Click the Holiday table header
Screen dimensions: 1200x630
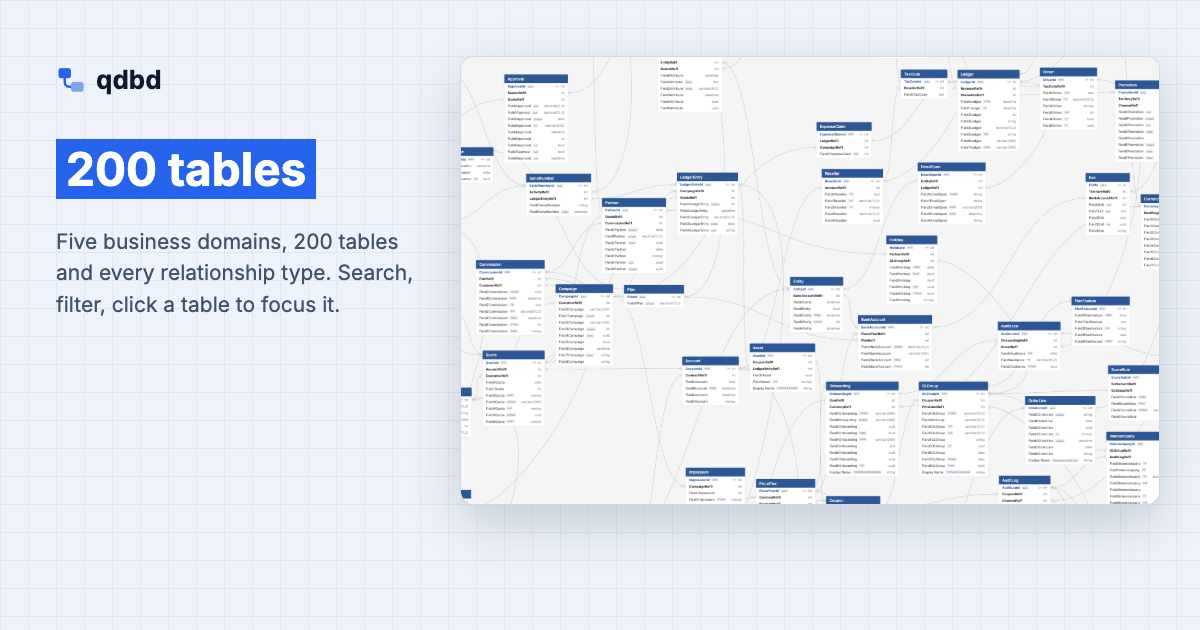point(912,240)
